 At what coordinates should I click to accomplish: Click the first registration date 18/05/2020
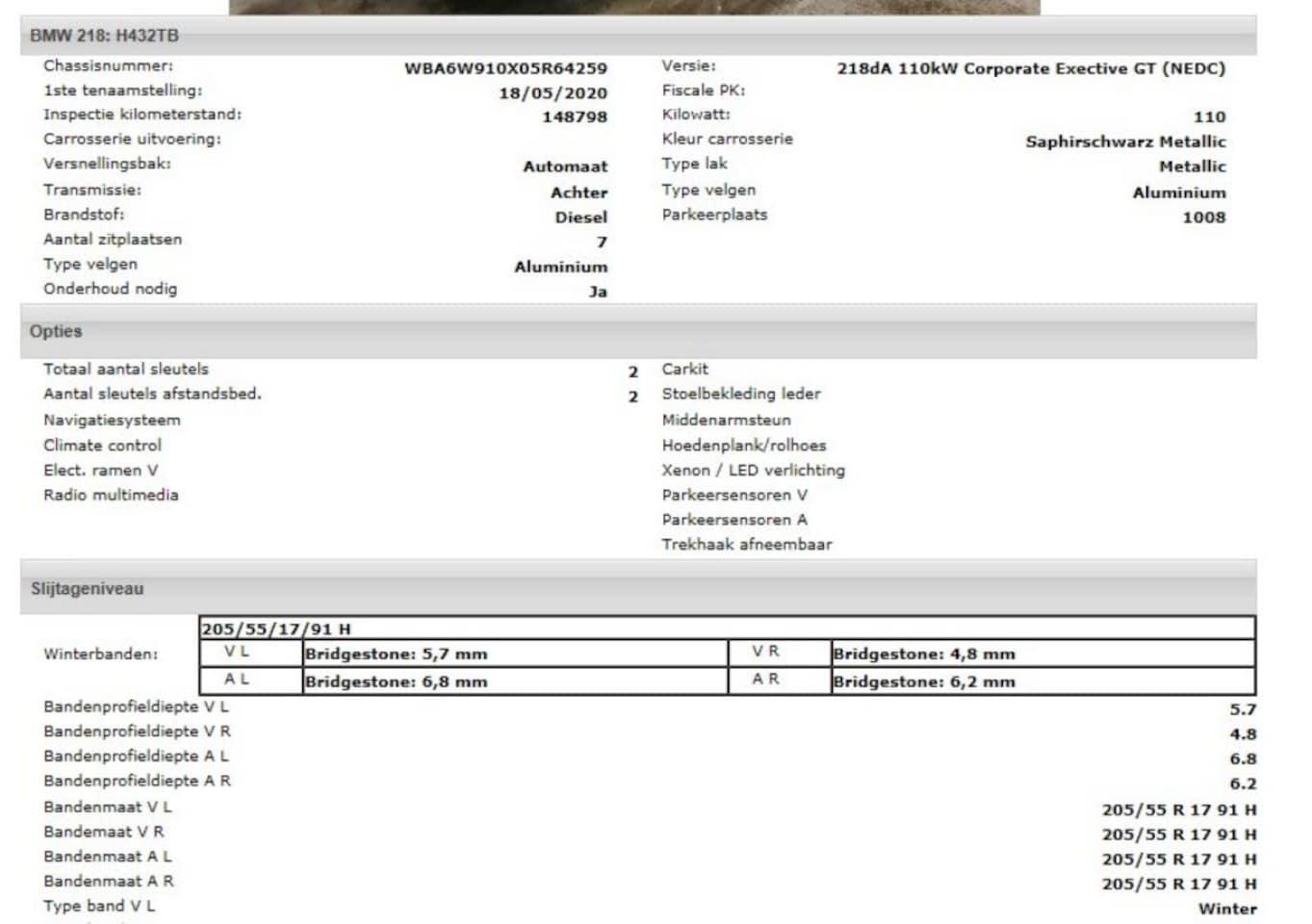[x=553, y=93]
